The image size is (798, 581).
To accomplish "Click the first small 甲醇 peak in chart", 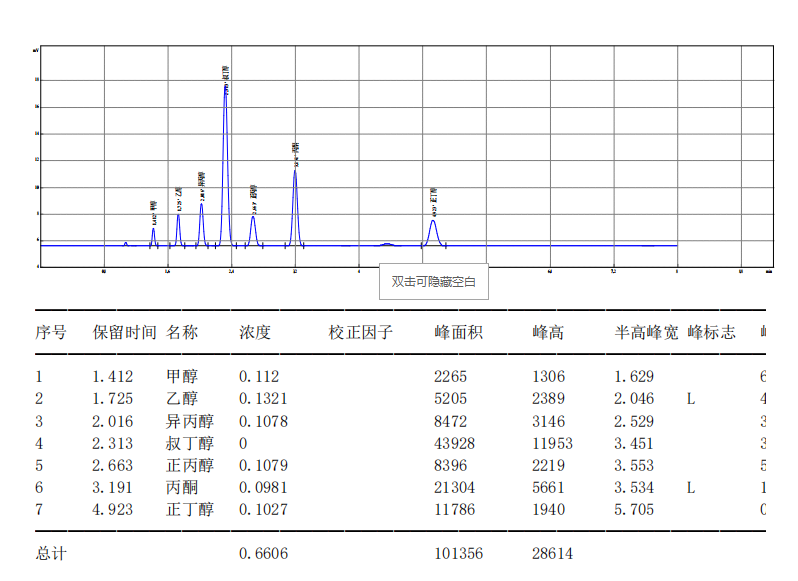I will pyautogui.click(x=153, y=234).
